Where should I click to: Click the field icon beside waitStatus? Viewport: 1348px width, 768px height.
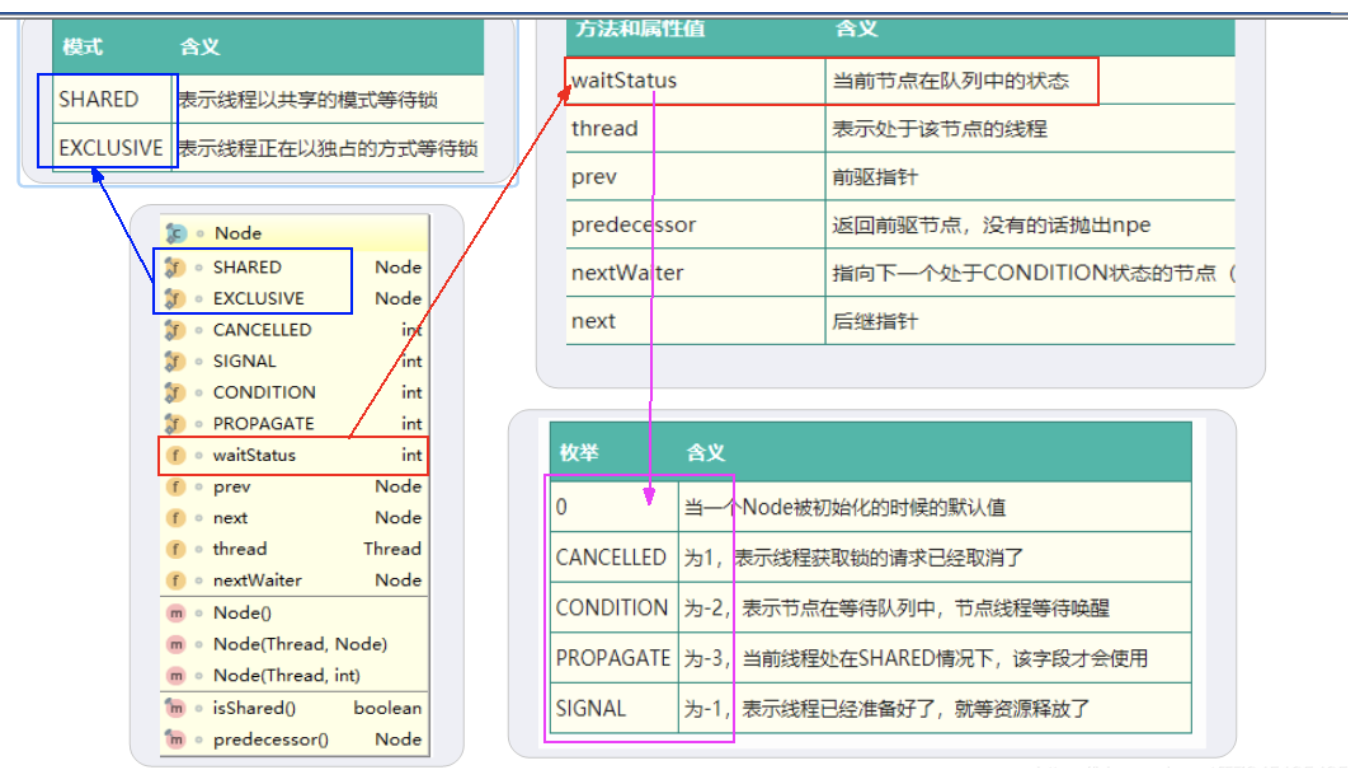(176, 455)
